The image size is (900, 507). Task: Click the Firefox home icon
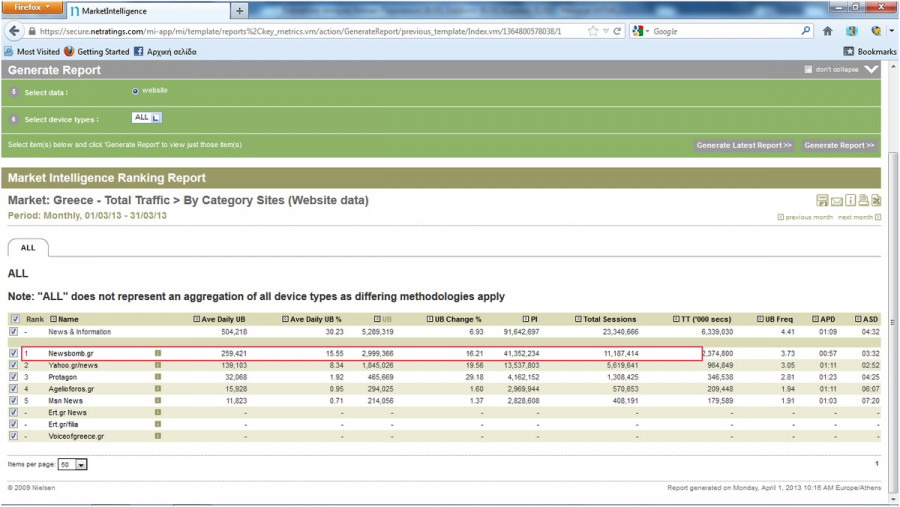click(827, 31)
